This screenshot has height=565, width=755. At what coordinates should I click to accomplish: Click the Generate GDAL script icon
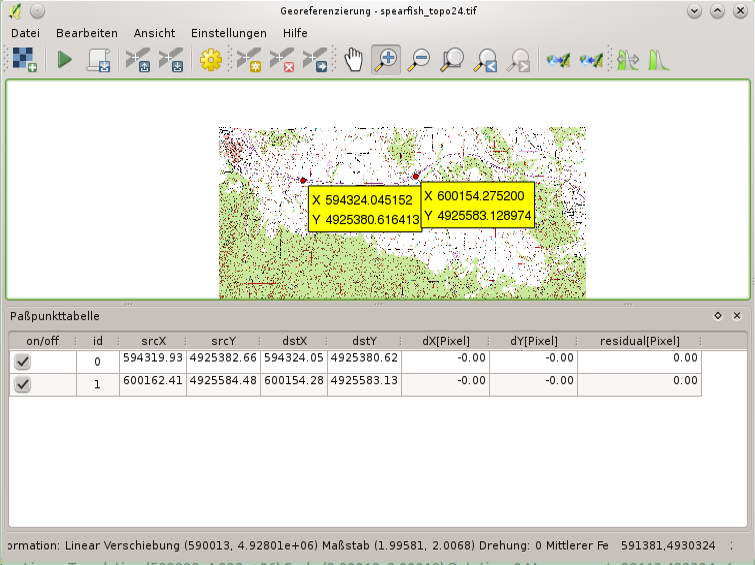point(99,60)
